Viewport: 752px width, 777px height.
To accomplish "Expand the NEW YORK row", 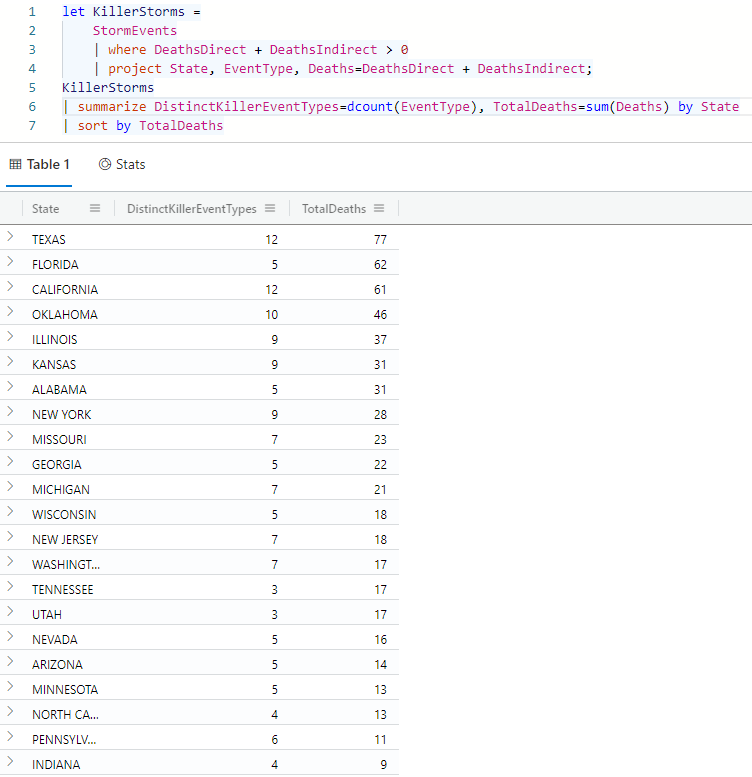I will [10, 411].
